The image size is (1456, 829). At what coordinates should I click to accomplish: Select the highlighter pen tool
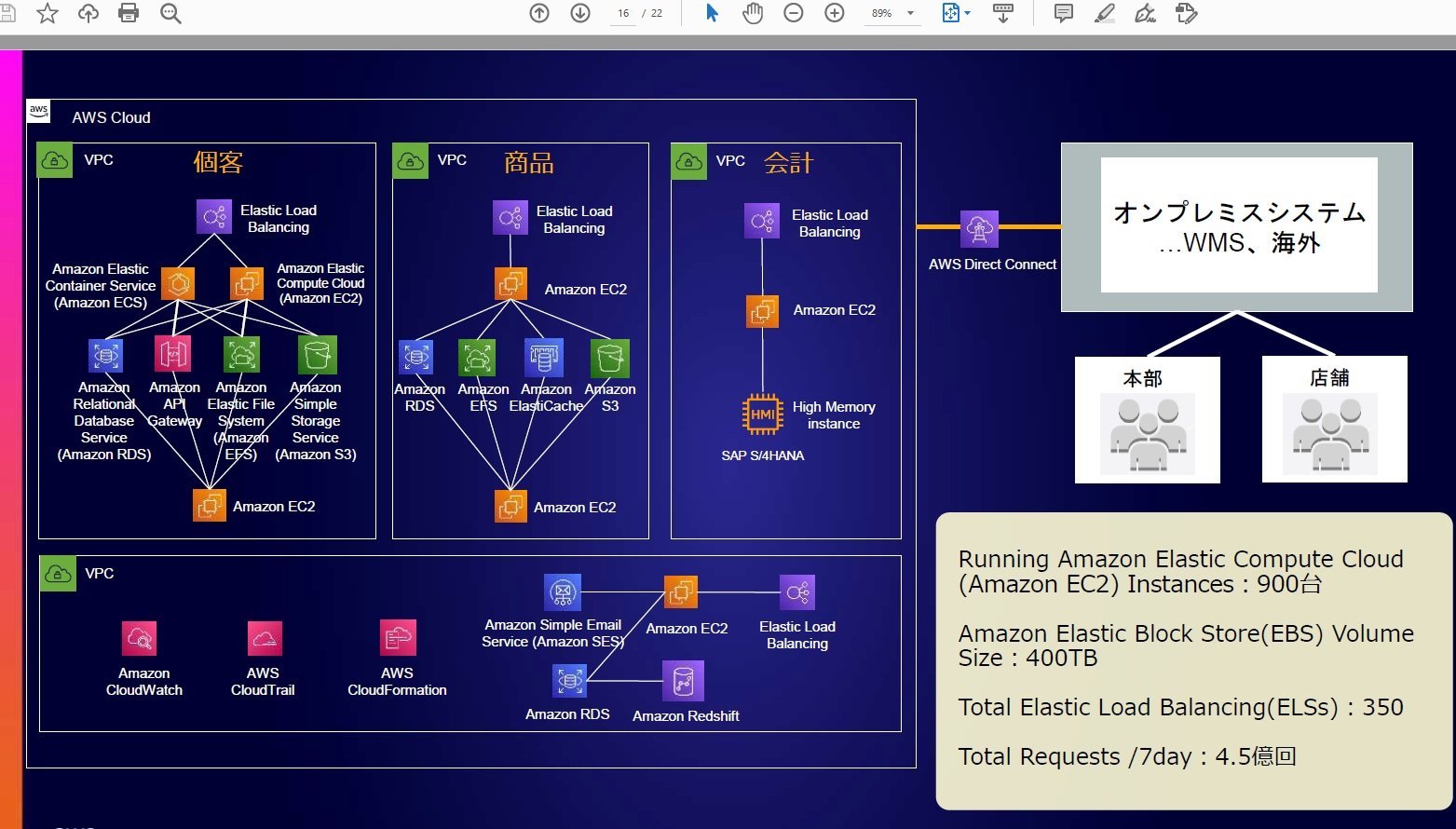coord(1105,13)
